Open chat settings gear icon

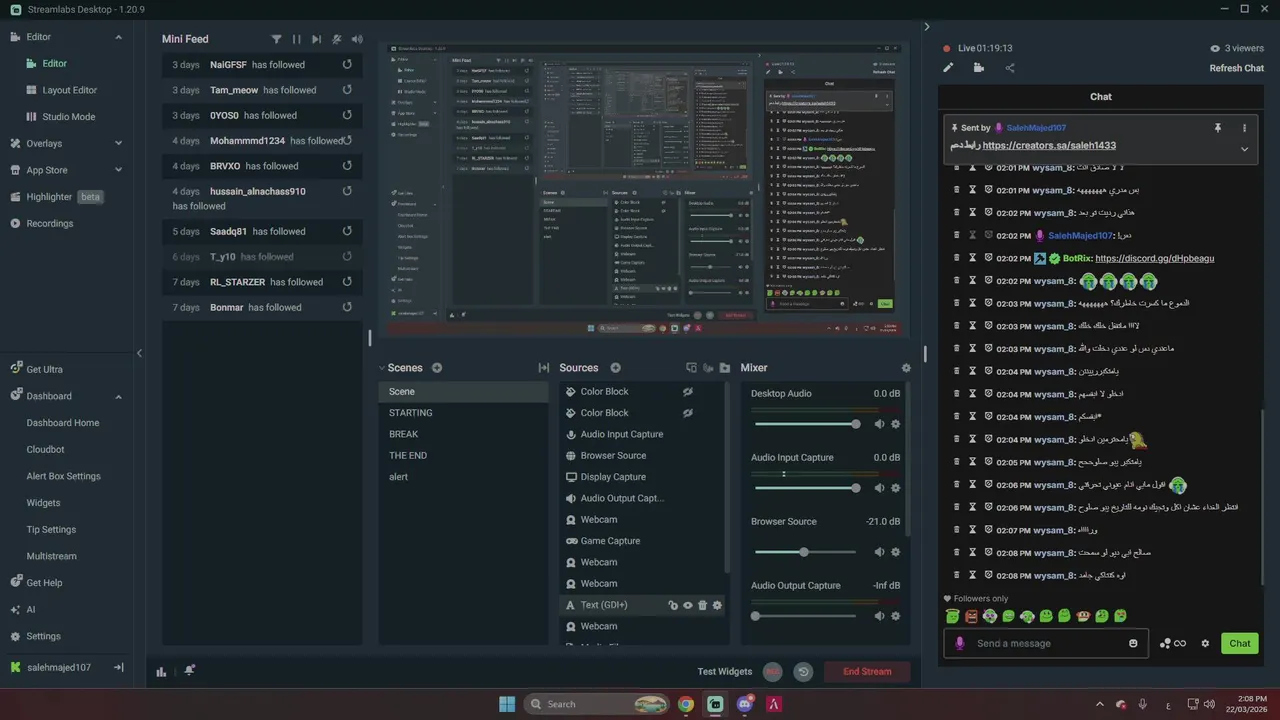click(x=1205, y=643)
